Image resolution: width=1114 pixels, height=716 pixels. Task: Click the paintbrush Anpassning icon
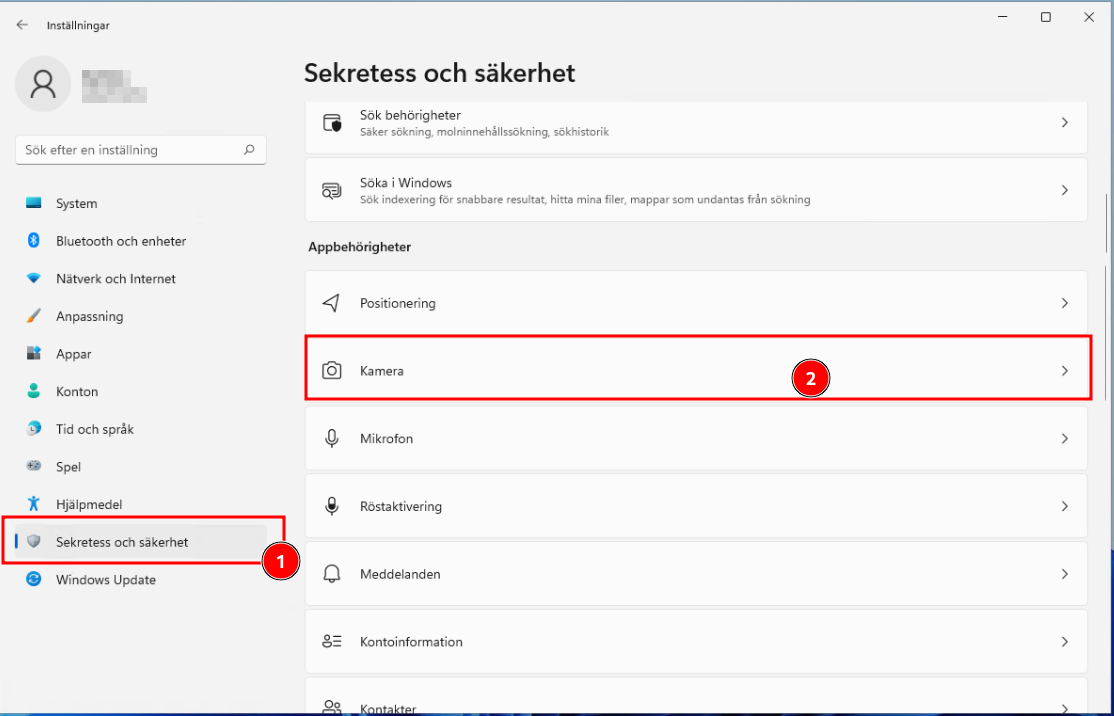pyautogui.click(x=33, y=316)
